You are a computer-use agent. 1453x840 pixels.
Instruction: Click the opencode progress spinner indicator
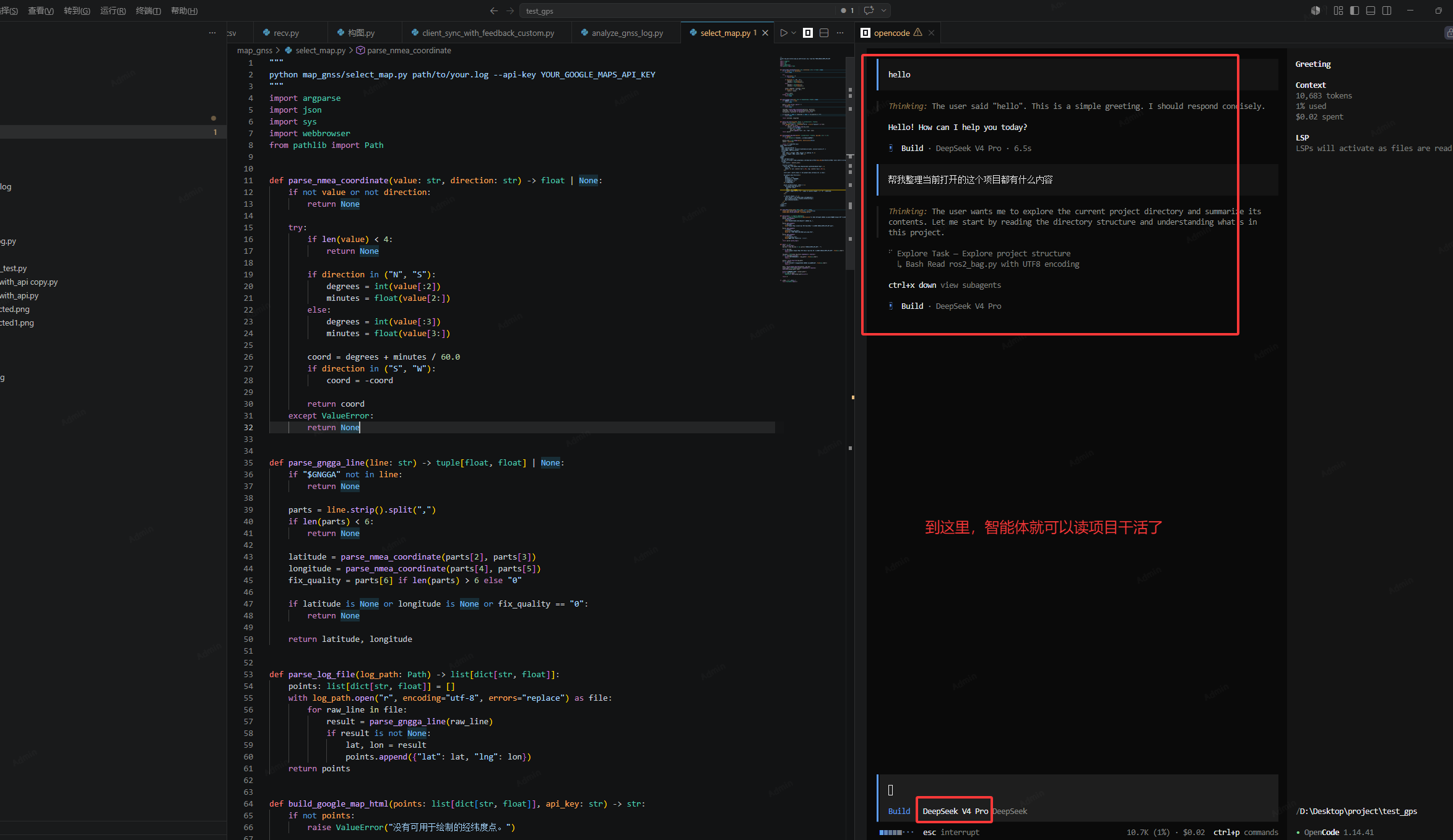(896, 832)
